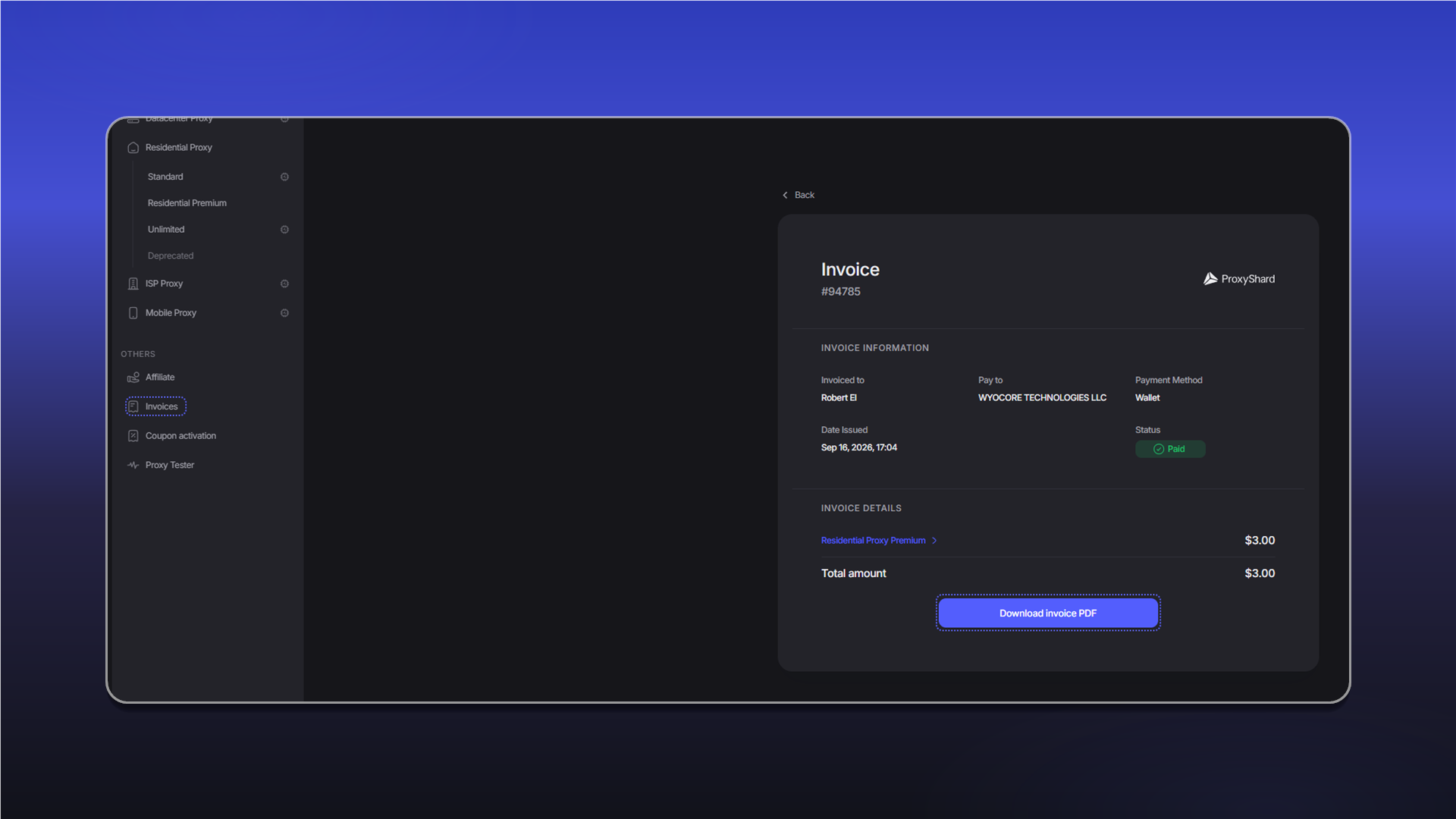
Task: Click the dashed badge icon beside Standard
Action: [284, 177]
